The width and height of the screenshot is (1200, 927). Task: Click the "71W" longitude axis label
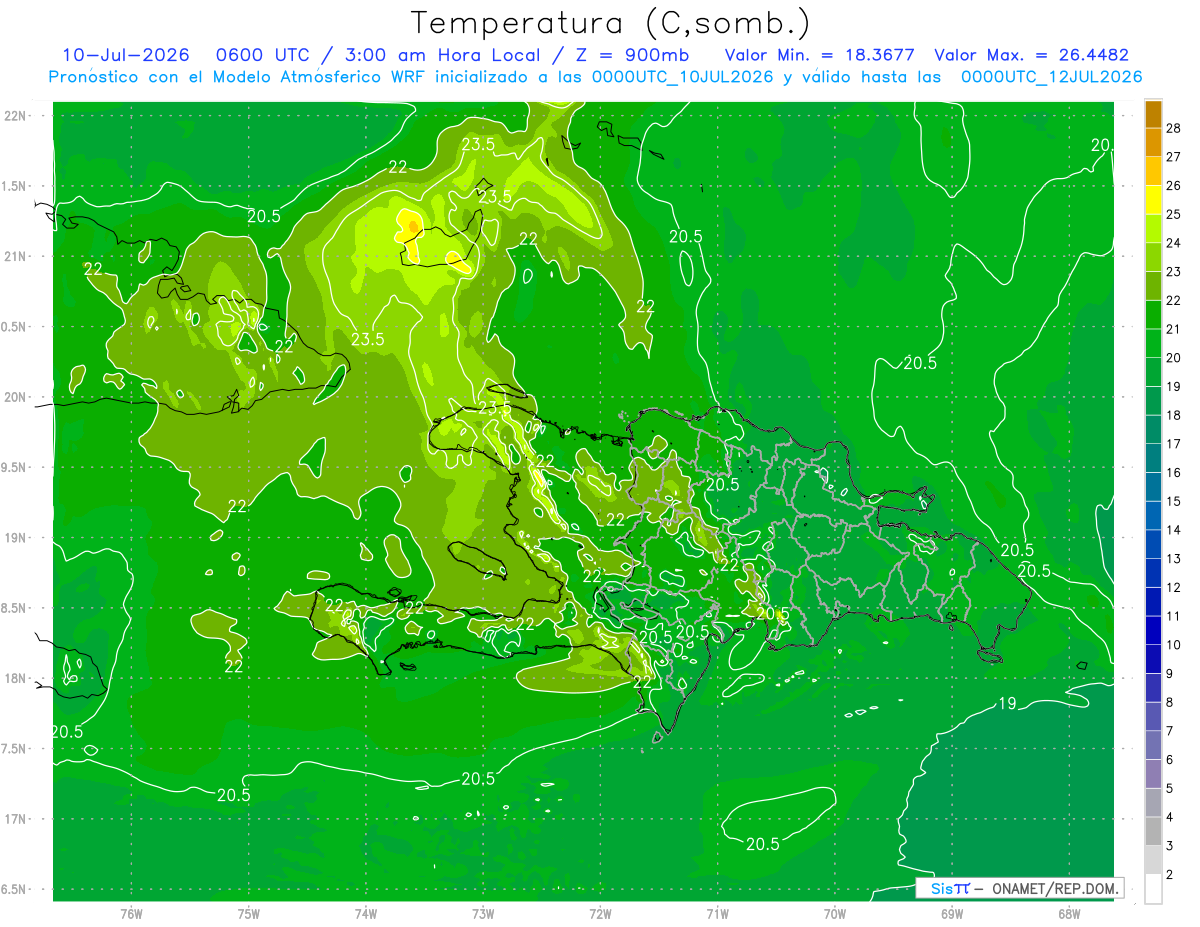tap(717, 914)
